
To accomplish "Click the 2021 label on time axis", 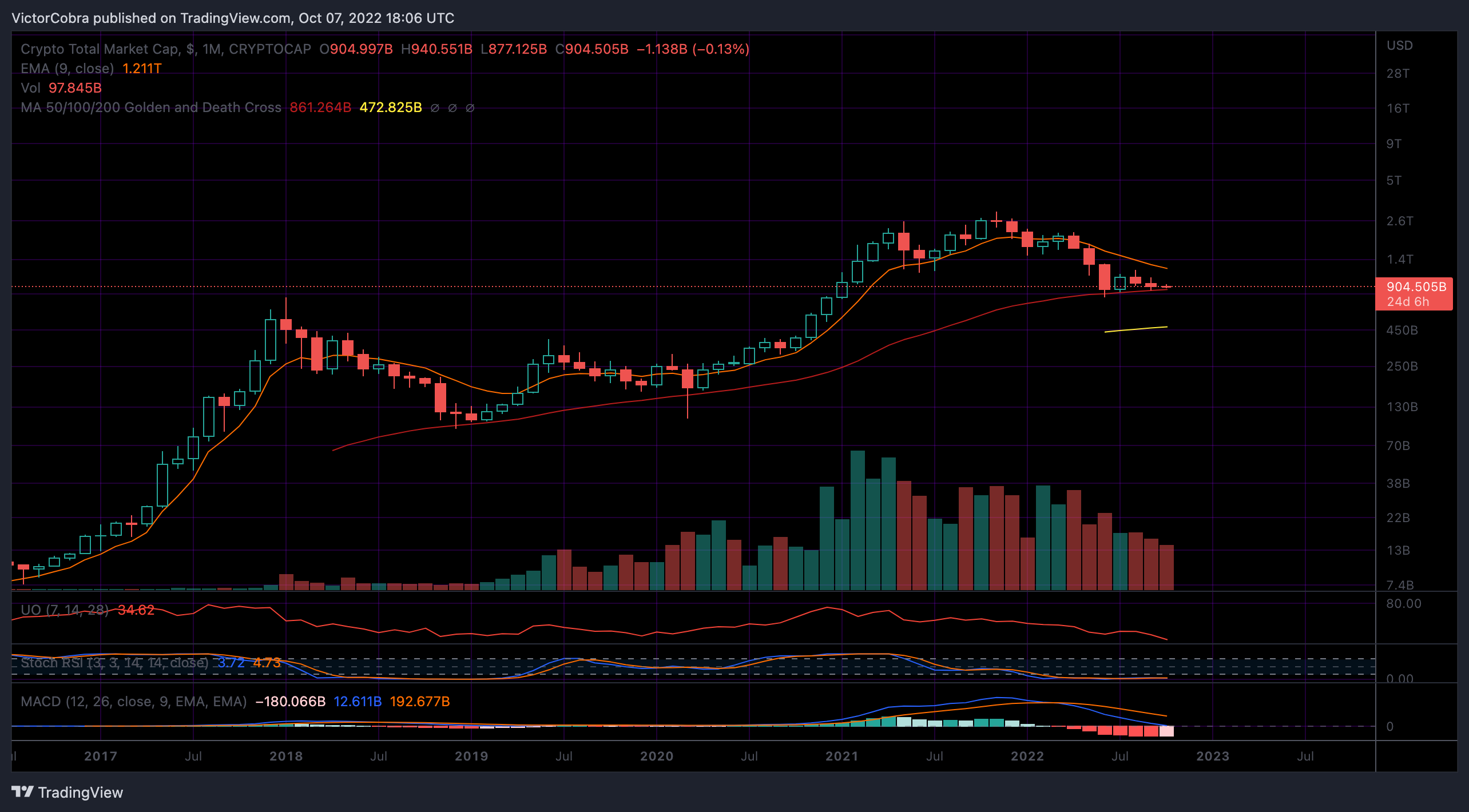I will 842,756.
